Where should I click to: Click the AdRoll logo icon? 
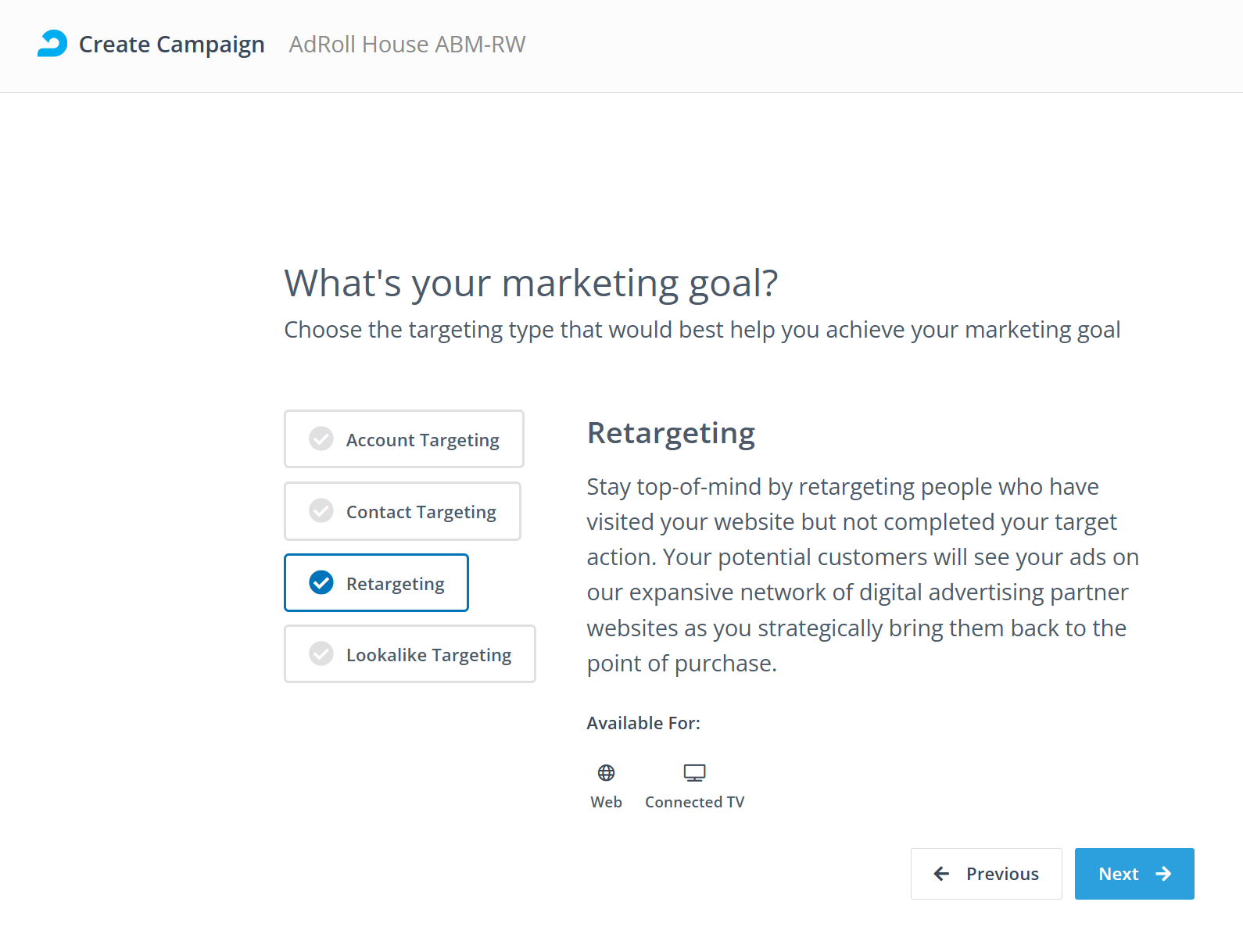pyautogui.click(x=52, y=44)
